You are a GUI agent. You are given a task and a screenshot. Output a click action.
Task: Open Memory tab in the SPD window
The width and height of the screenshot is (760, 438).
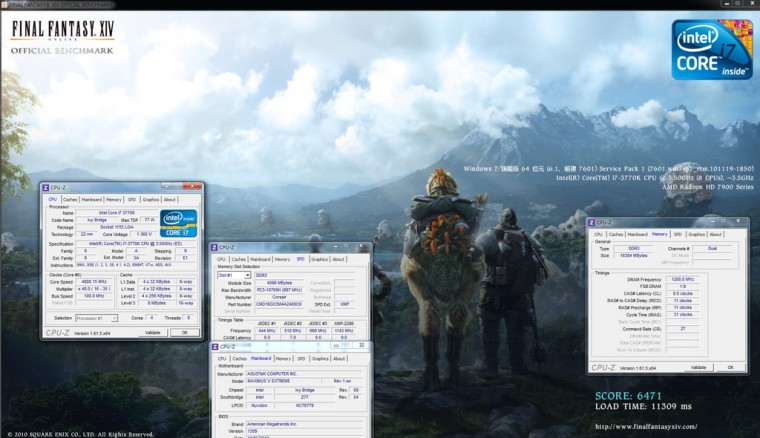tap(283, 260)
